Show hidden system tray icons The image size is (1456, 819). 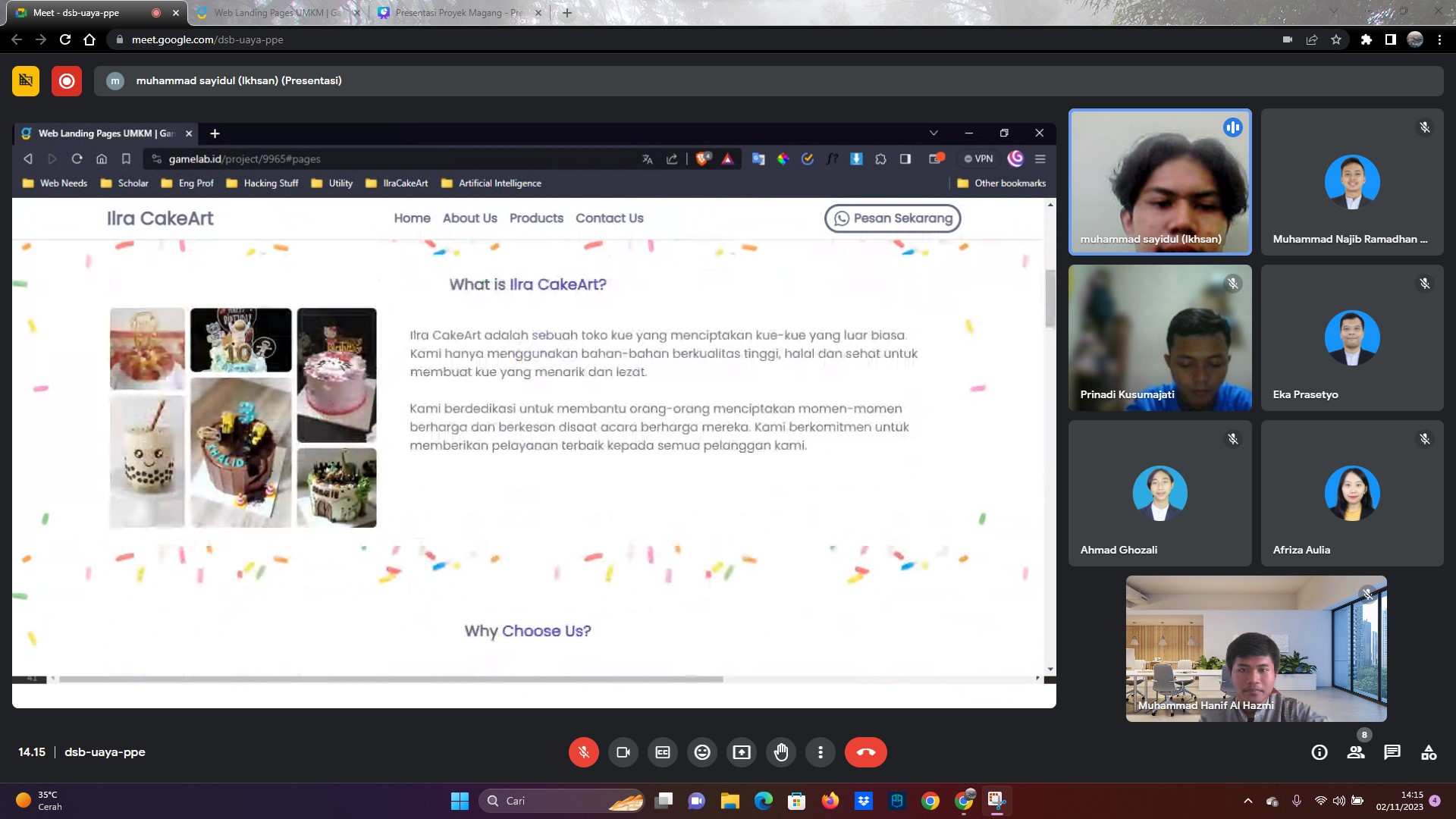(x=1247, y=801)
